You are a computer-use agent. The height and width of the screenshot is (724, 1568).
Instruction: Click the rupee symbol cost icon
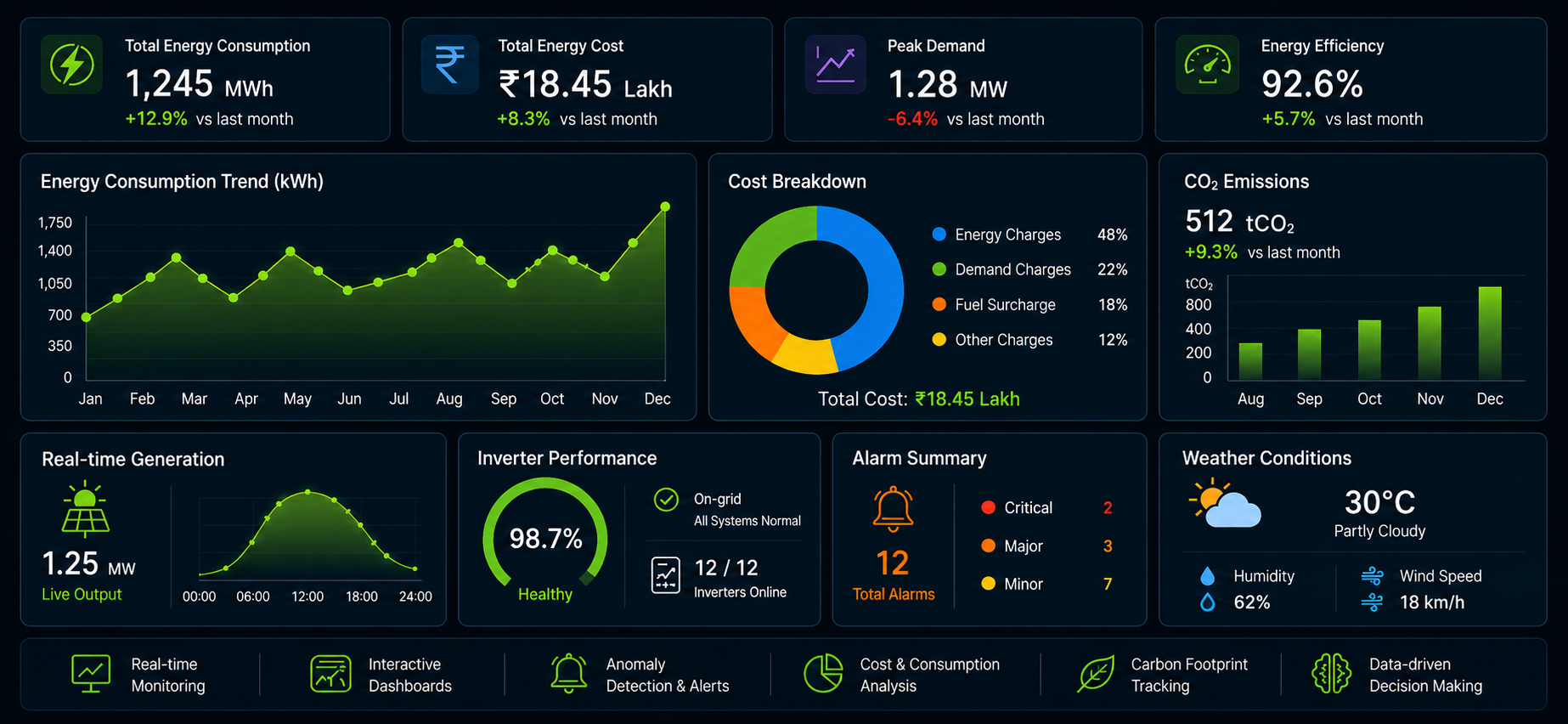click(449, 65)
